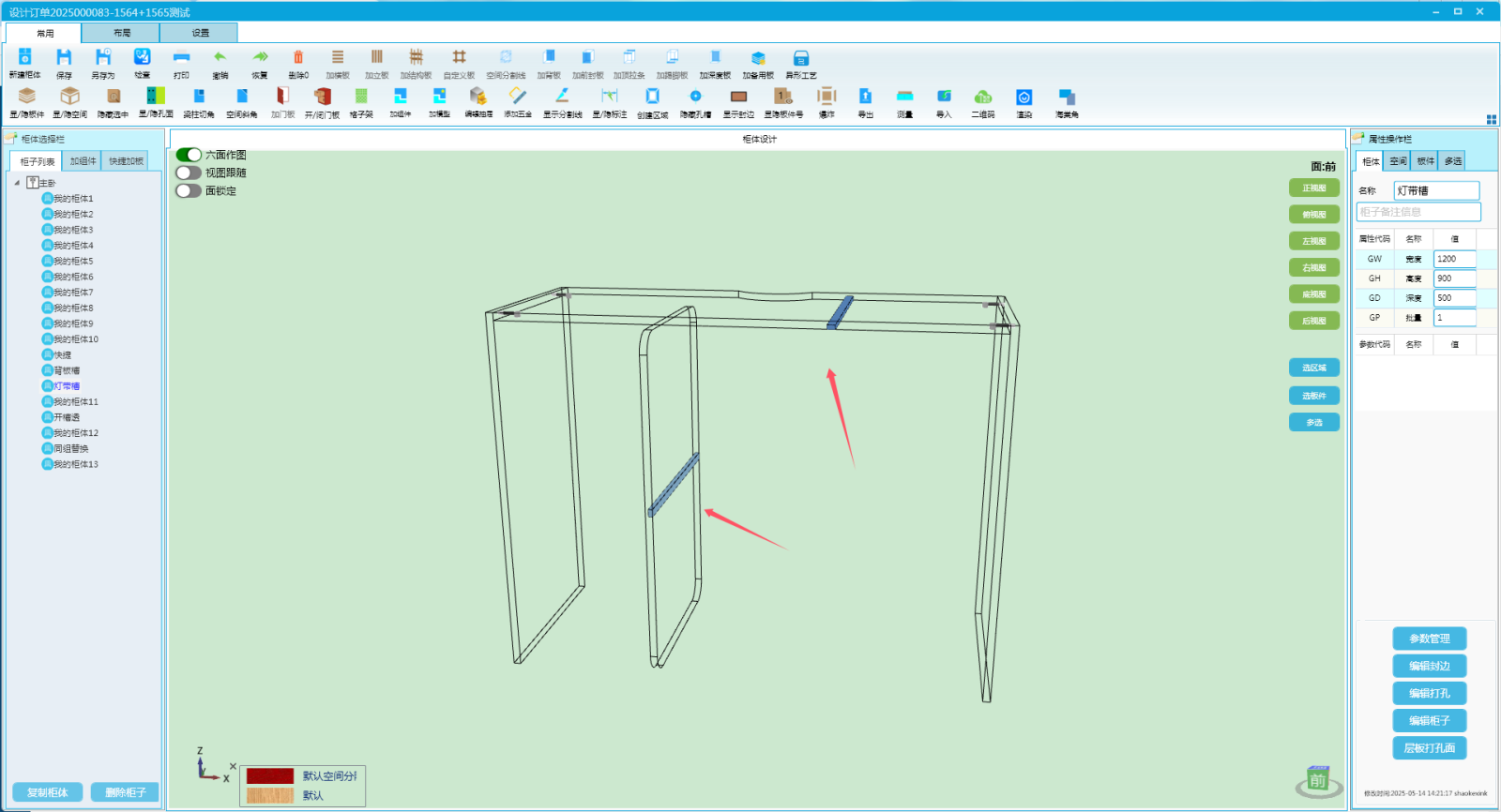Open the 加组件 tab in cabinet panel
This screenshot has height=812, width=1501.
pyautogui.click(x=83, y=161)
